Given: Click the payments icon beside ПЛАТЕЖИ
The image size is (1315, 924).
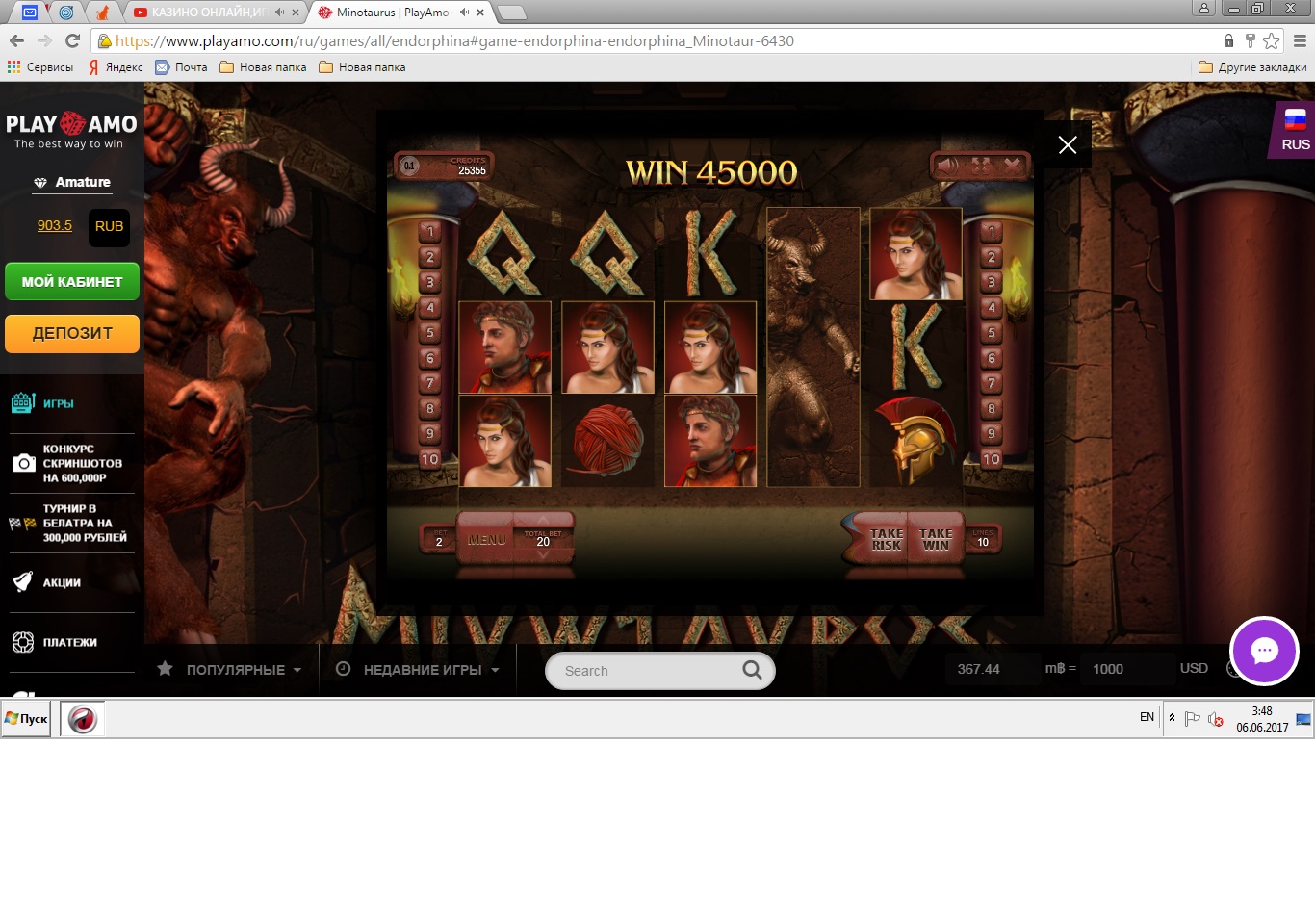Looking at the screenshot, I should 23,642.
